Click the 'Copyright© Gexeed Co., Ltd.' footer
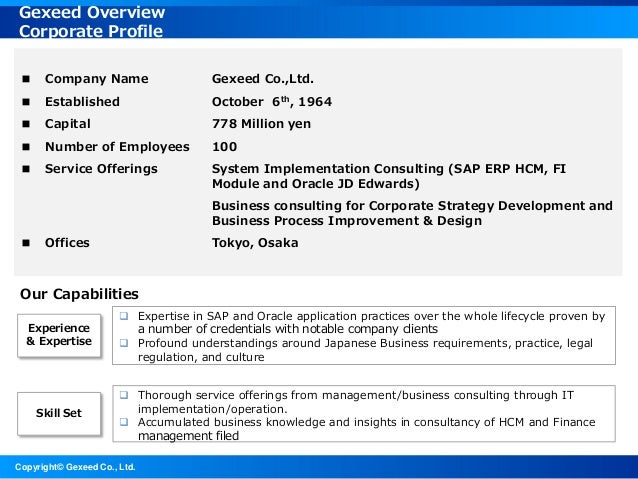This screenshot has height=479, width=638. point(75,467)
